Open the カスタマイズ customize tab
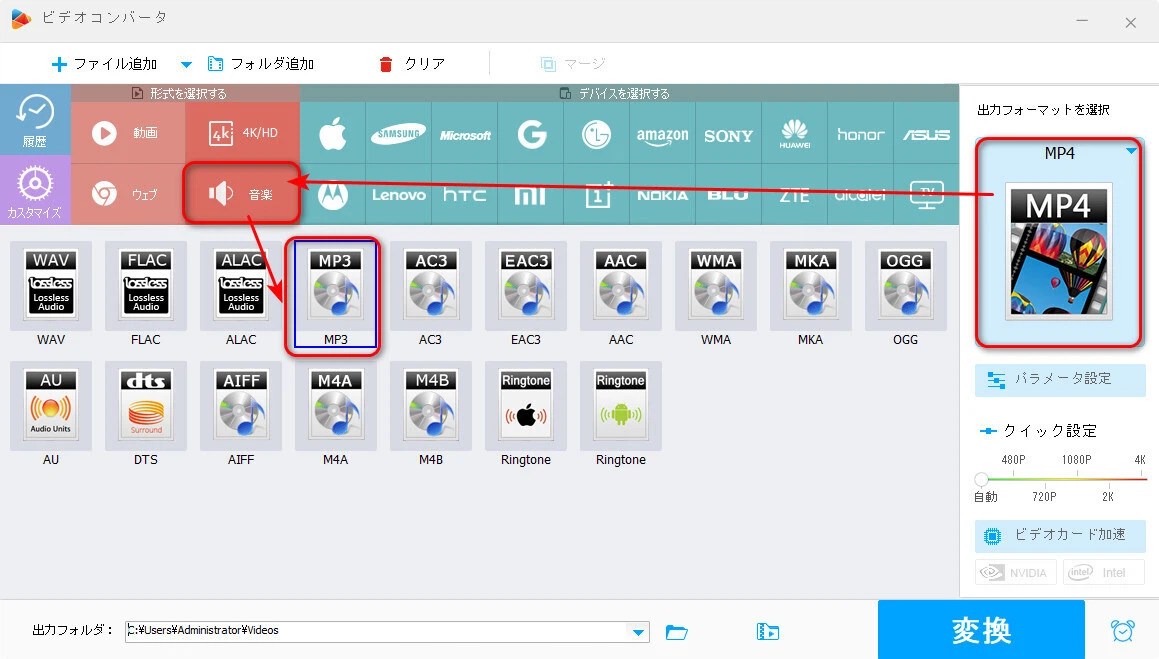 tap(35, 190)
